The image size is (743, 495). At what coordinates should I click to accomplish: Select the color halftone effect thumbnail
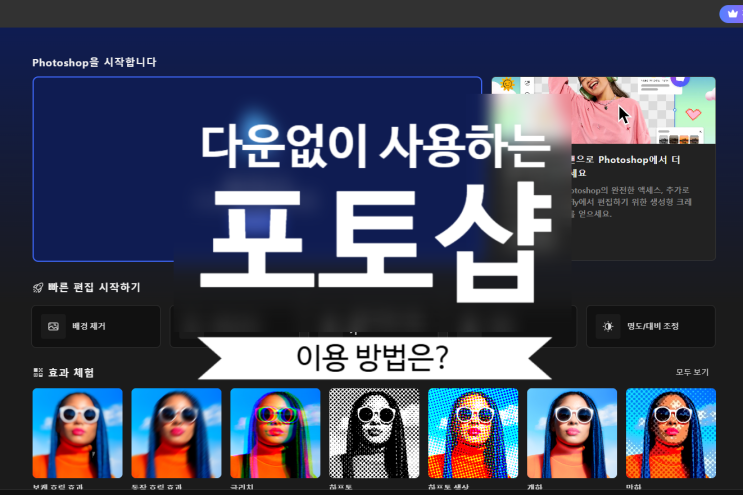[473, 433]
